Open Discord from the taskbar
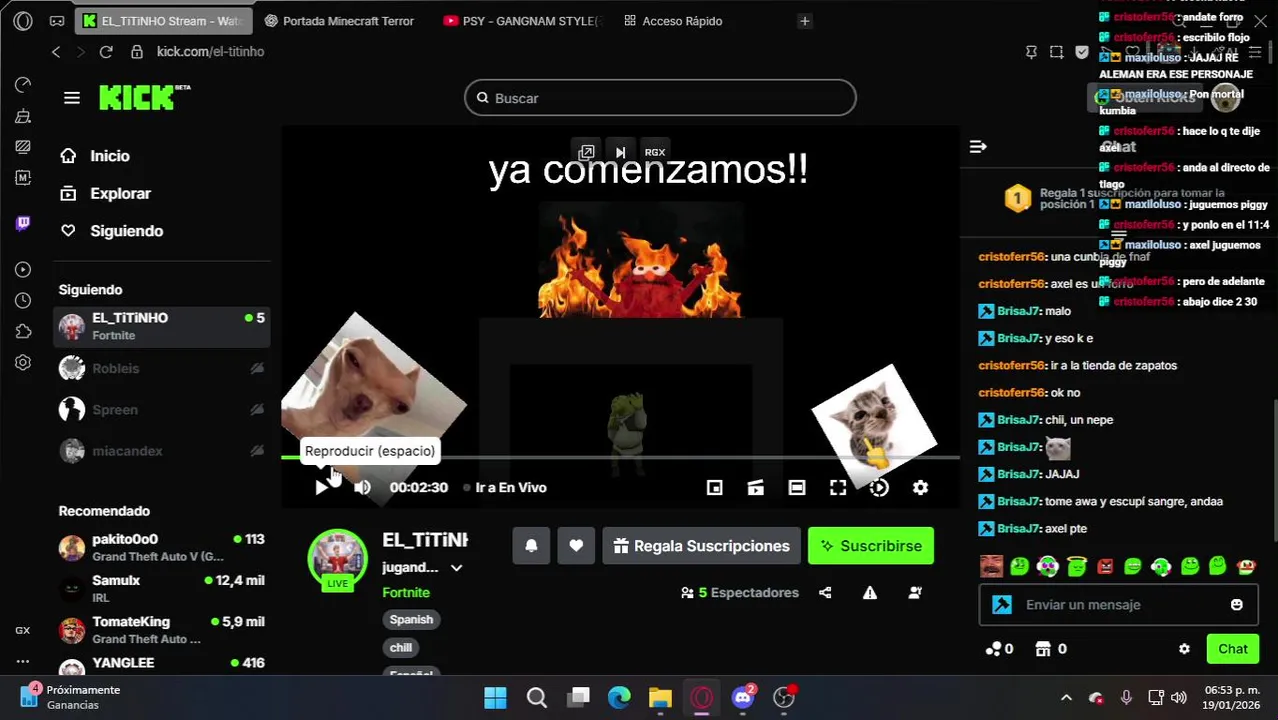 tap(743, 697)
